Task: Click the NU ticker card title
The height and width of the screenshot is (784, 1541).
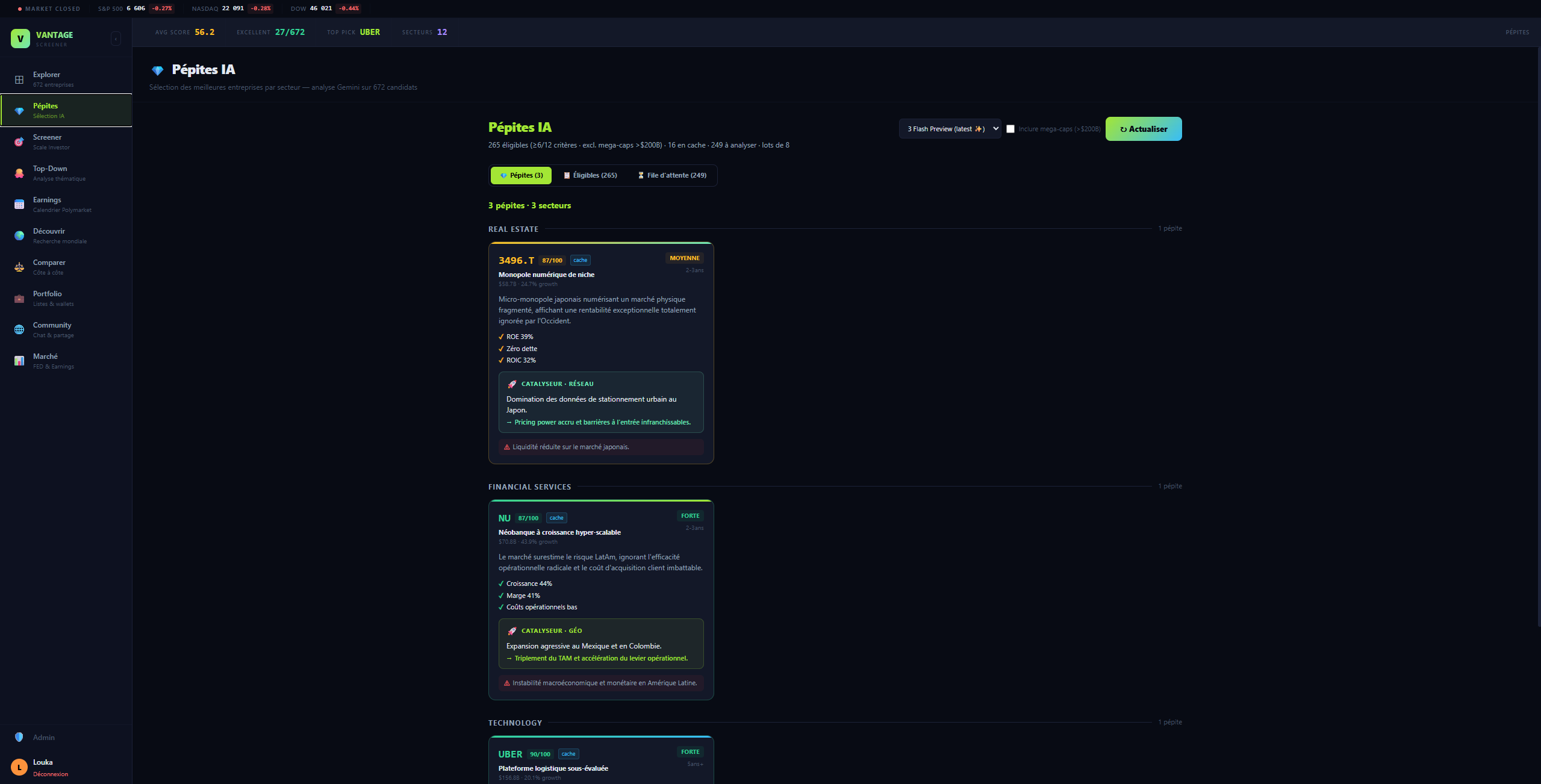Action: coord(504,518)
